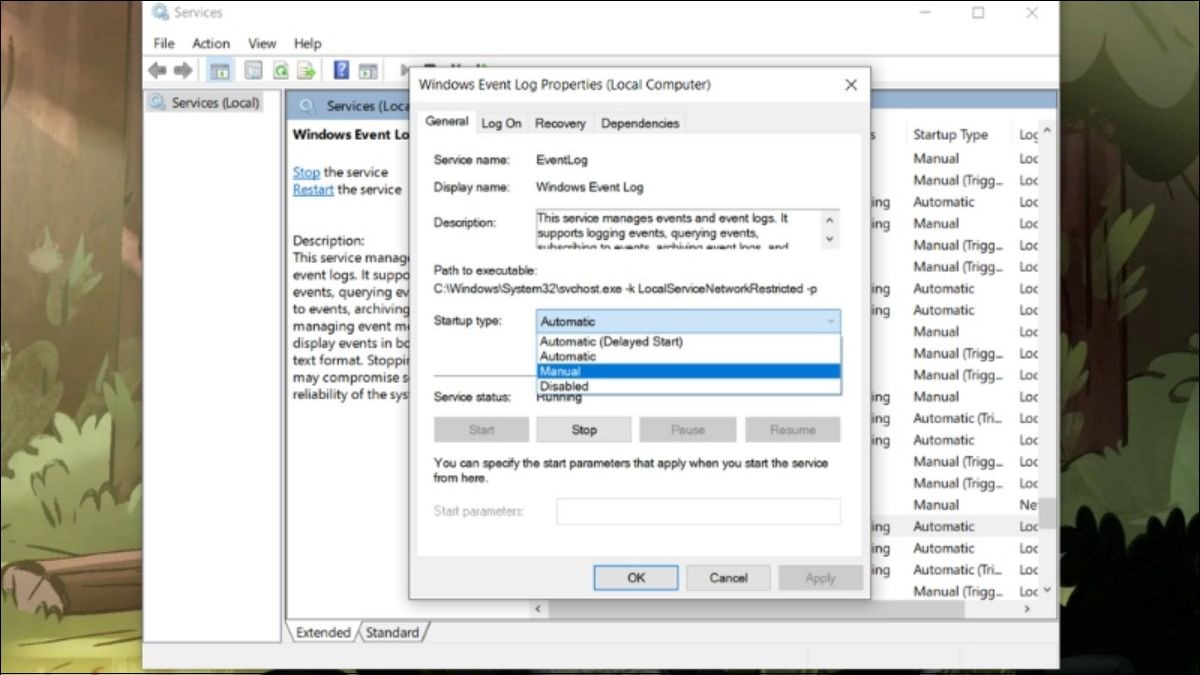The image size is (1200, 675).
Task: Open the Properties toolbar icon
Action: click(x=254, y=70)
